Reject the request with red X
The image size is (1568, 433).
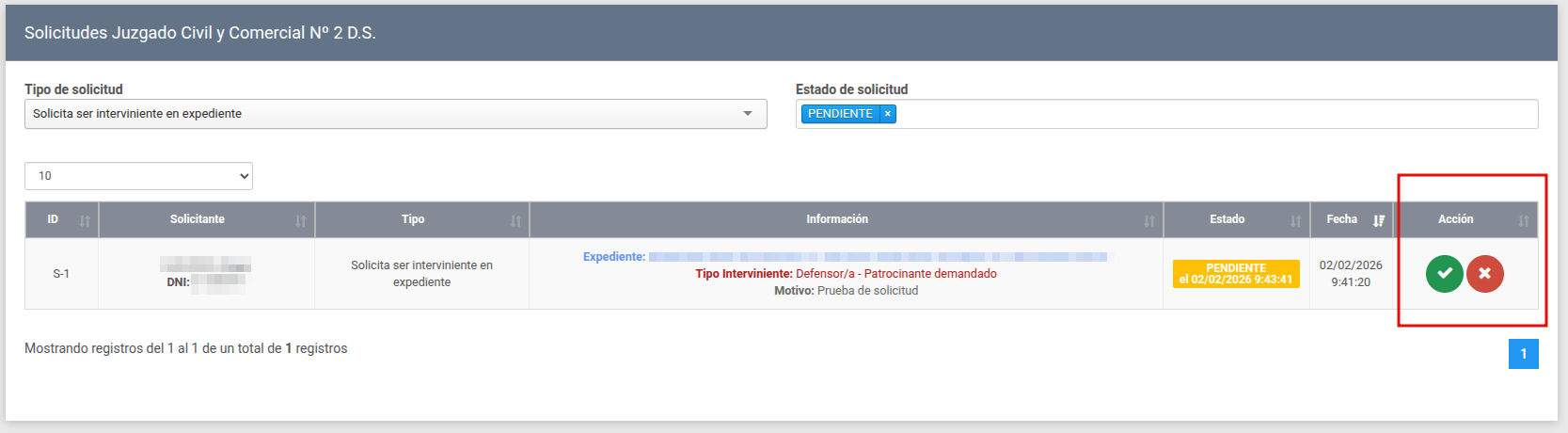[x=1484, y=274]
